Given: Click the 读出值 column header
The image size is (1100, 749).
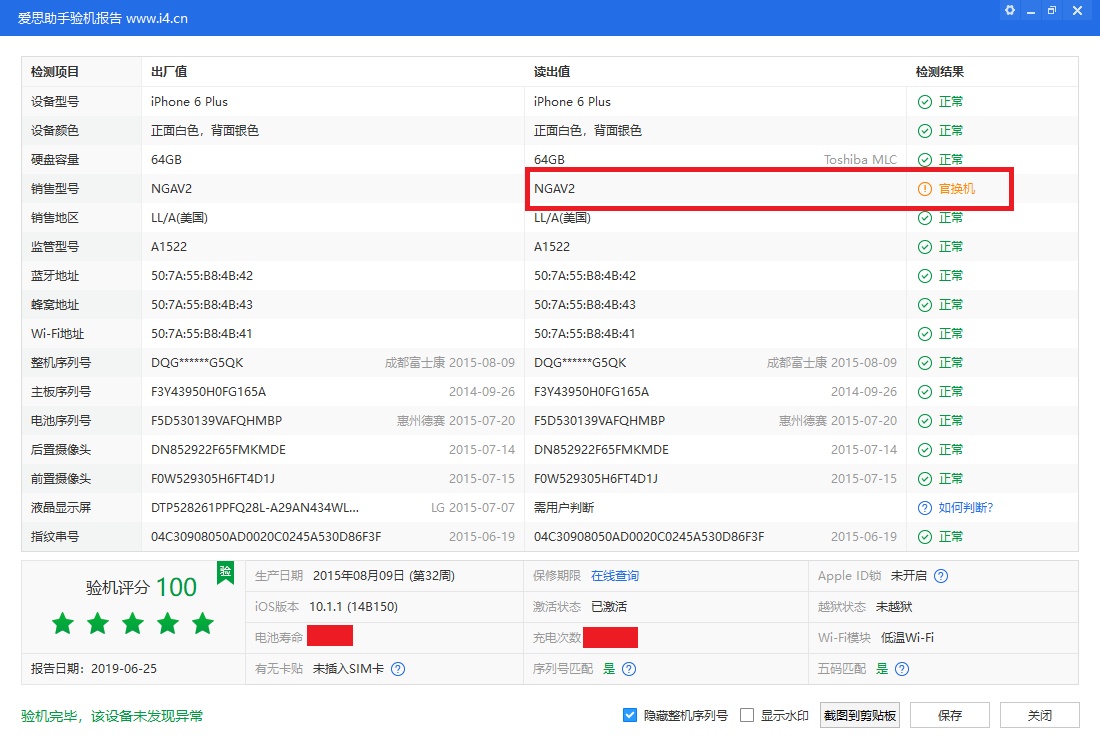Looking at the screenshot, I should tap(552, 72).
